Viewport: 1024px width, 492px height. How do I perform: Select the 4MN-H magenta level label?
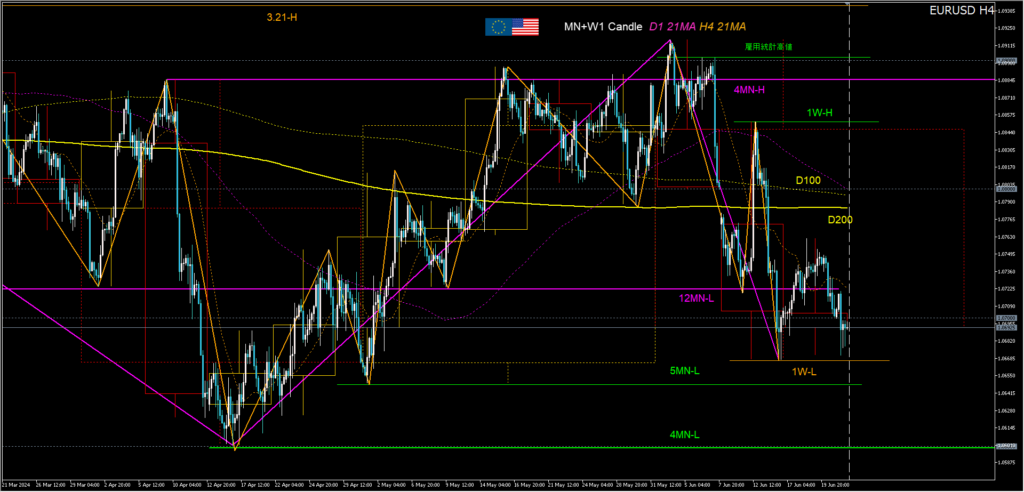[x=749, y=90]
